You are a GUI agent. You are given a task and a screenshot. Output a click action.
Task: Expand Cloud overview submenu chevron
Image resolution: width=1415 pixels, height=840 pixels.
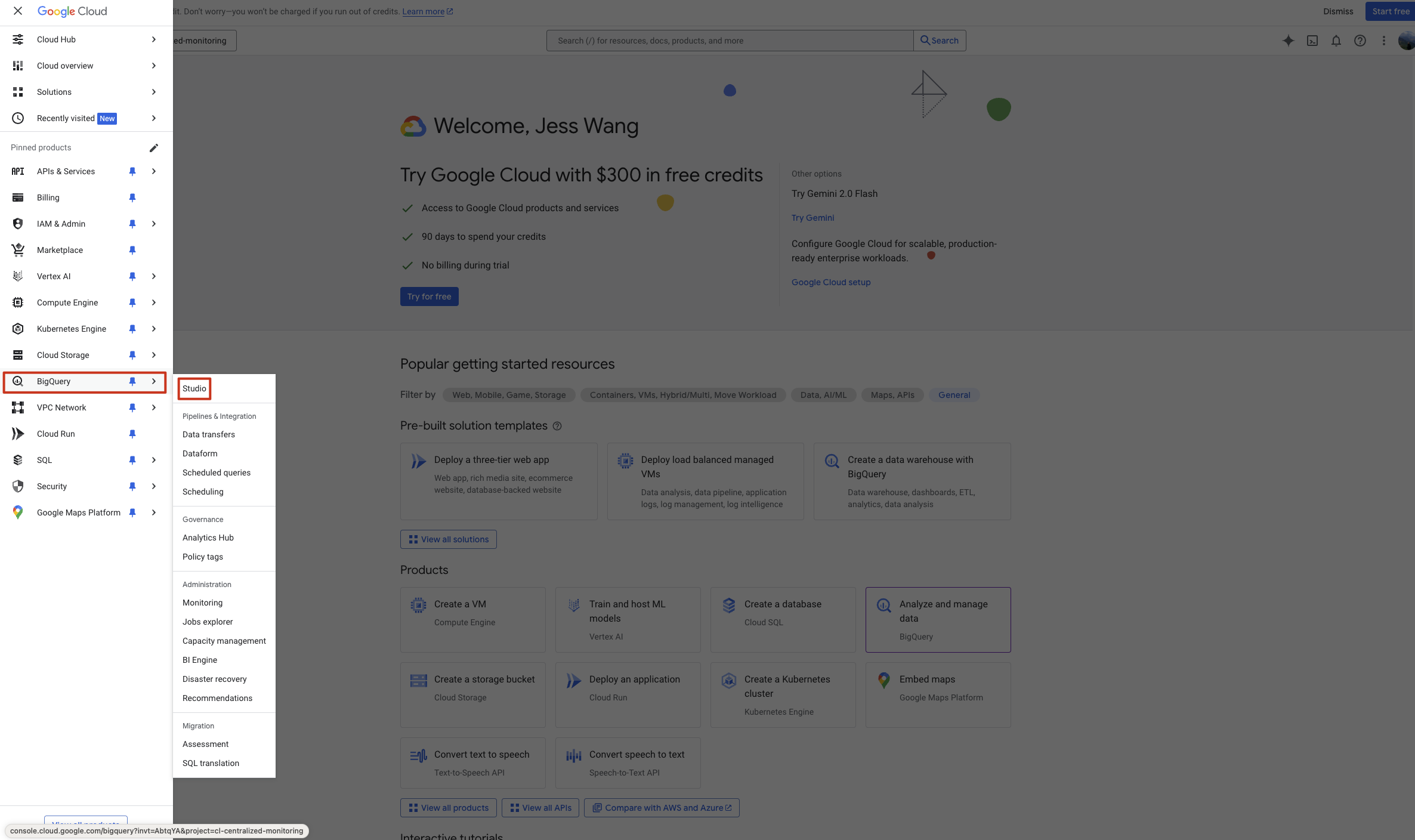coord(154,66)
